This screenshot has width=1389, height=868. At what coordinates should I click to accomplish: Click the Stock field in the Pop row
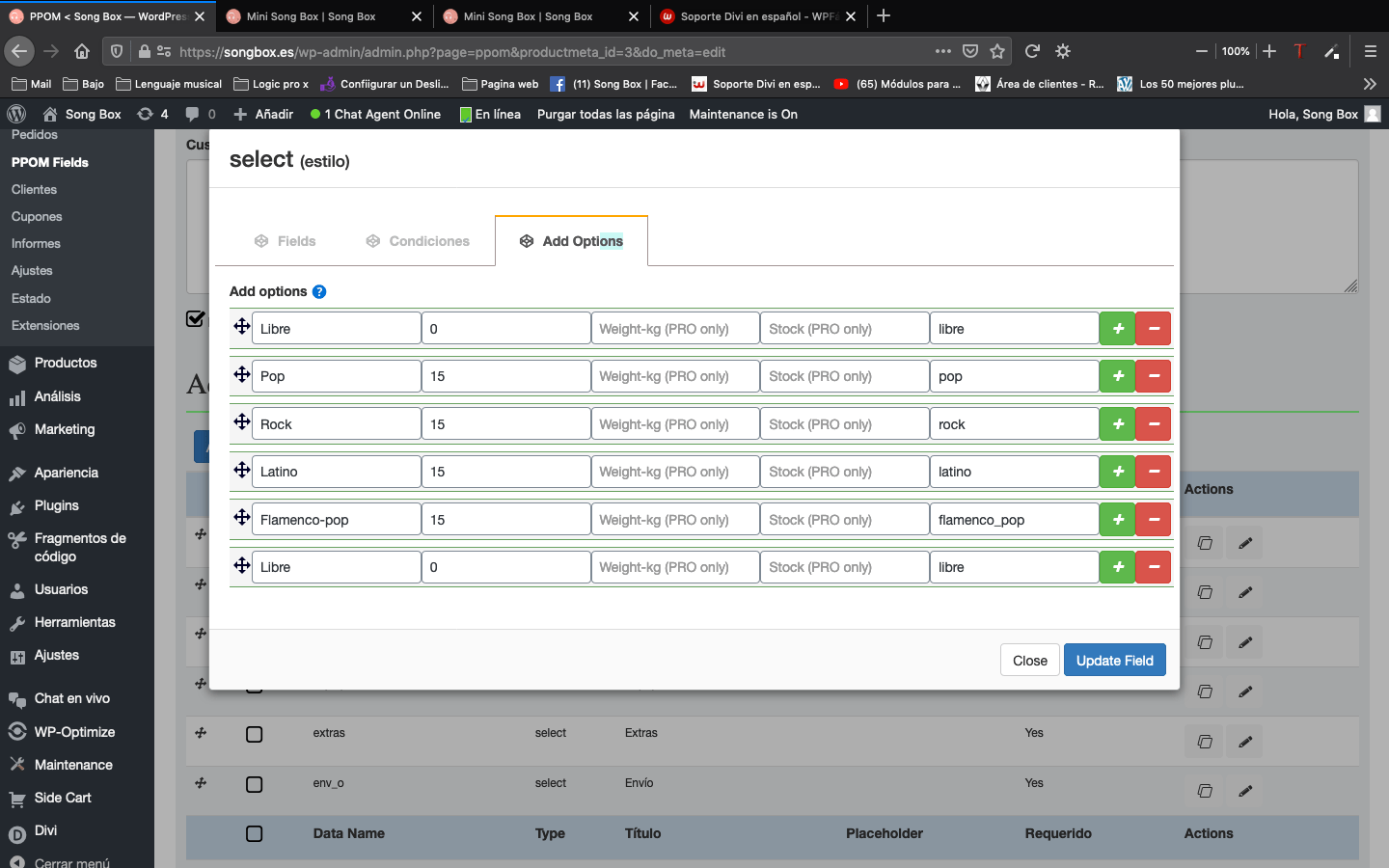pos(845,376)
